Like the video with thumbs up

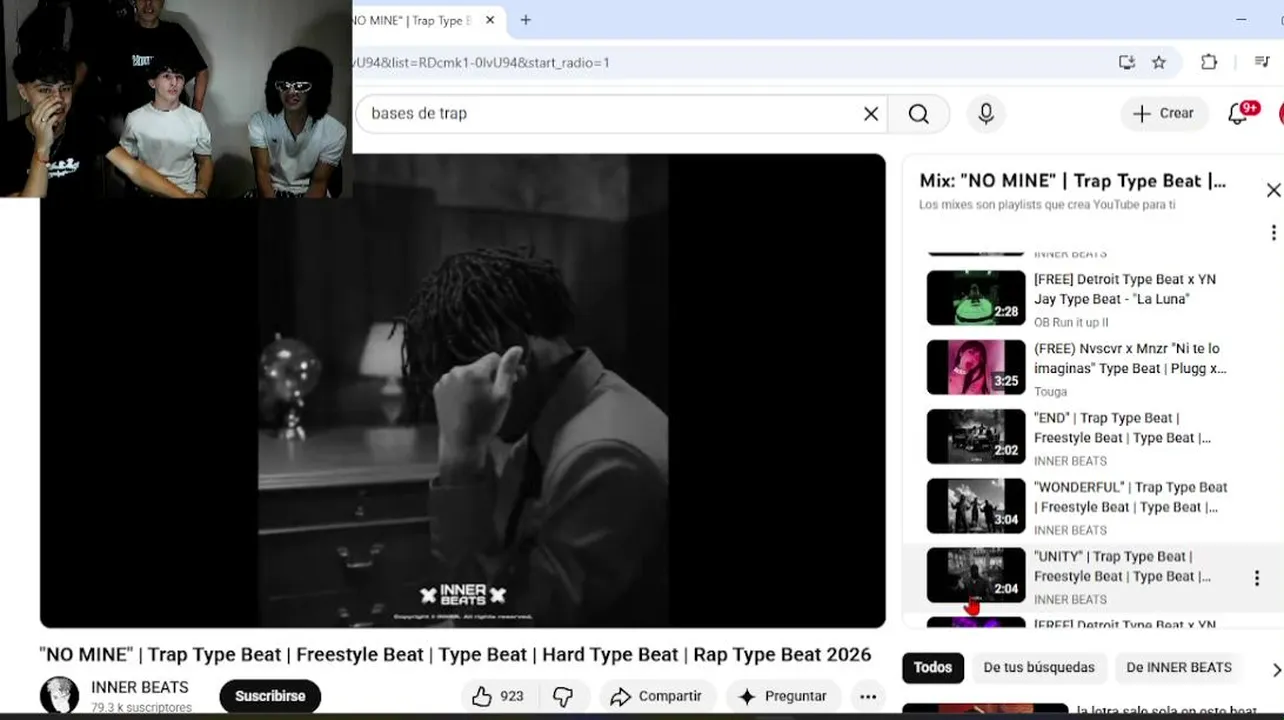pos(499,696)
